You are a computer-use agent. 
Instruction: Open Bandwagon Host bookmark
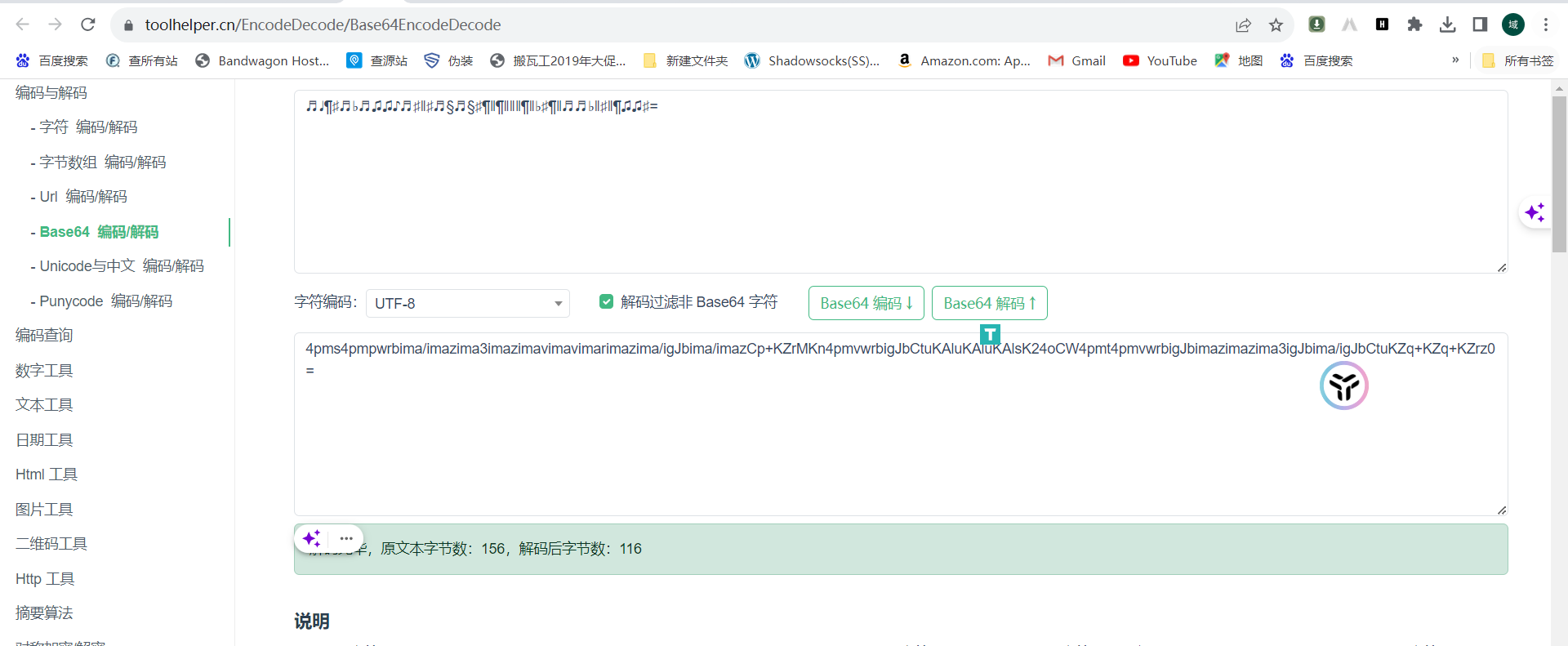point(262,60)
